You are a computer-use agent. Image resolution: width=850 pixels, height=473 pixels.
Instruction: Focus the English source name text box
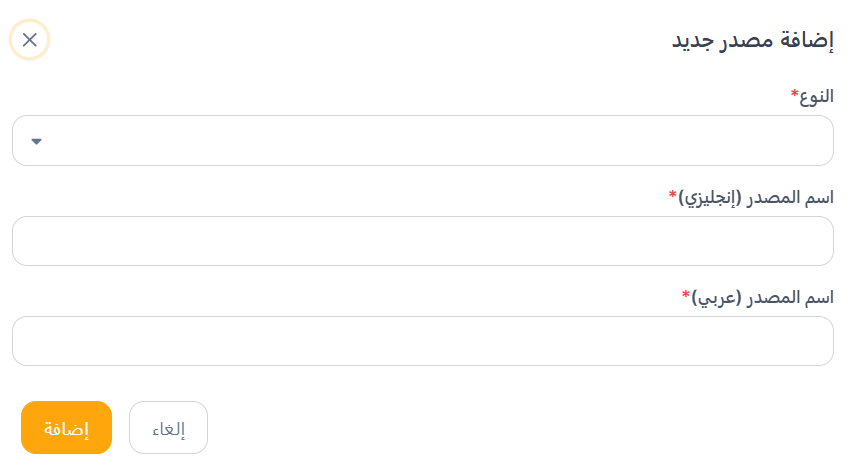(422, 241)
